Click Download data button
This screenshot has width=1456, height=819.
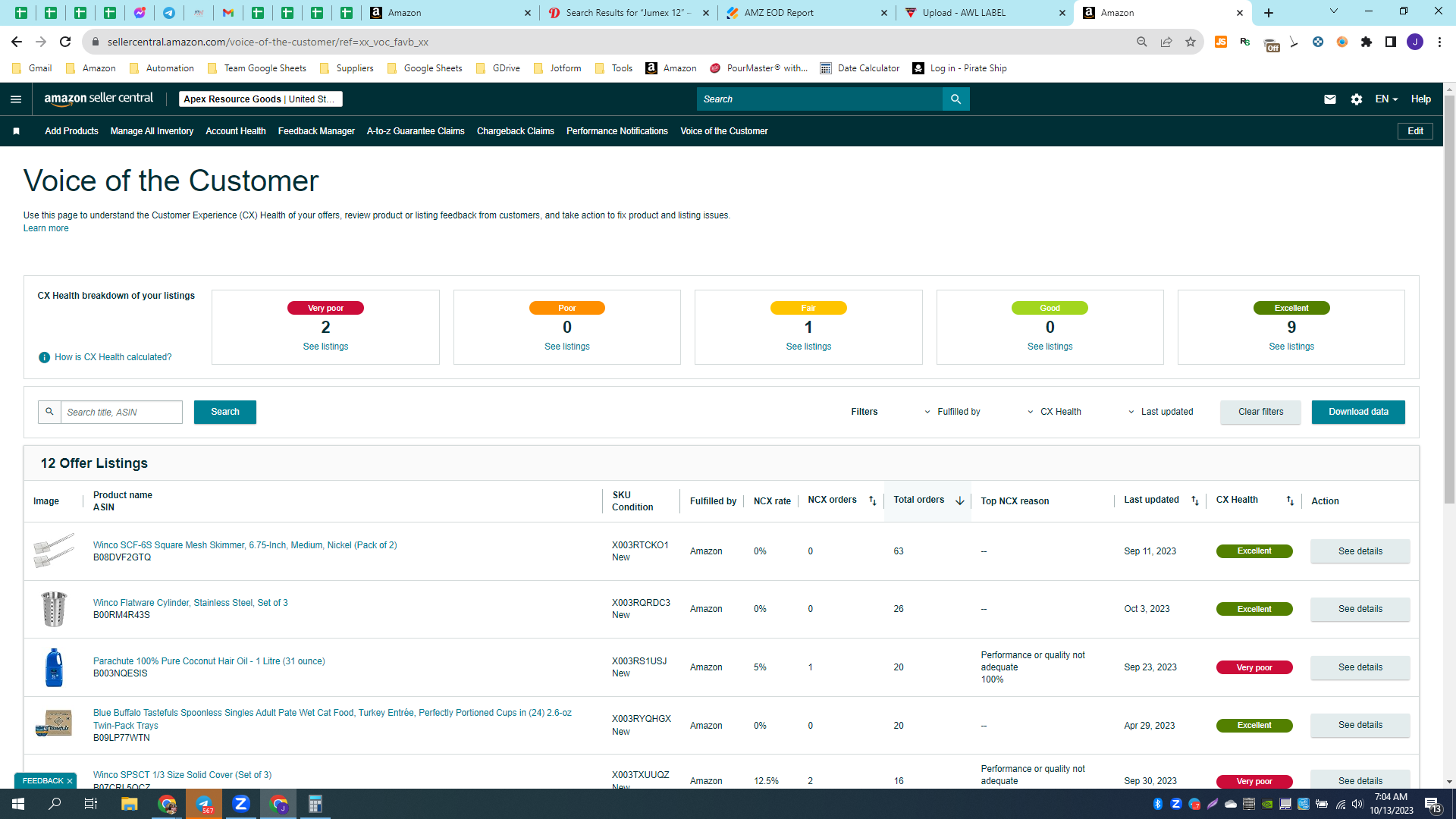pyautogui.click(x=1358, y=412)
